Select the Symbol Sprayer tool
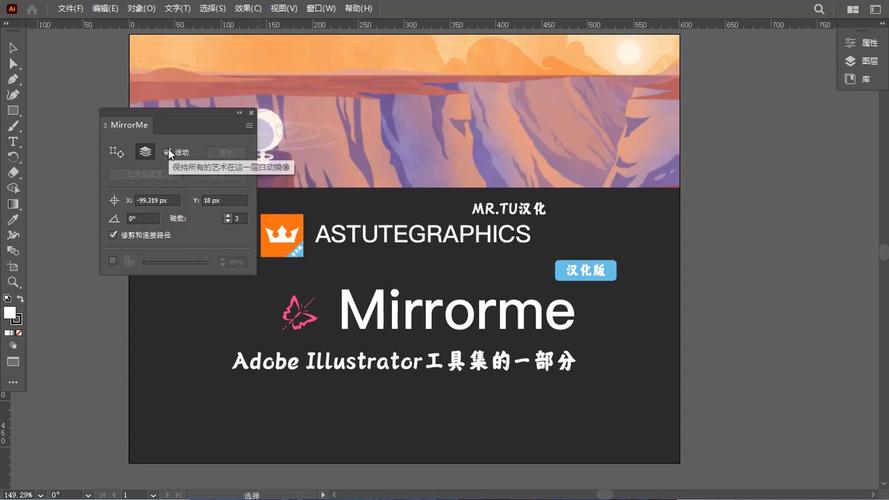889x500 pixels. point(13,235)
